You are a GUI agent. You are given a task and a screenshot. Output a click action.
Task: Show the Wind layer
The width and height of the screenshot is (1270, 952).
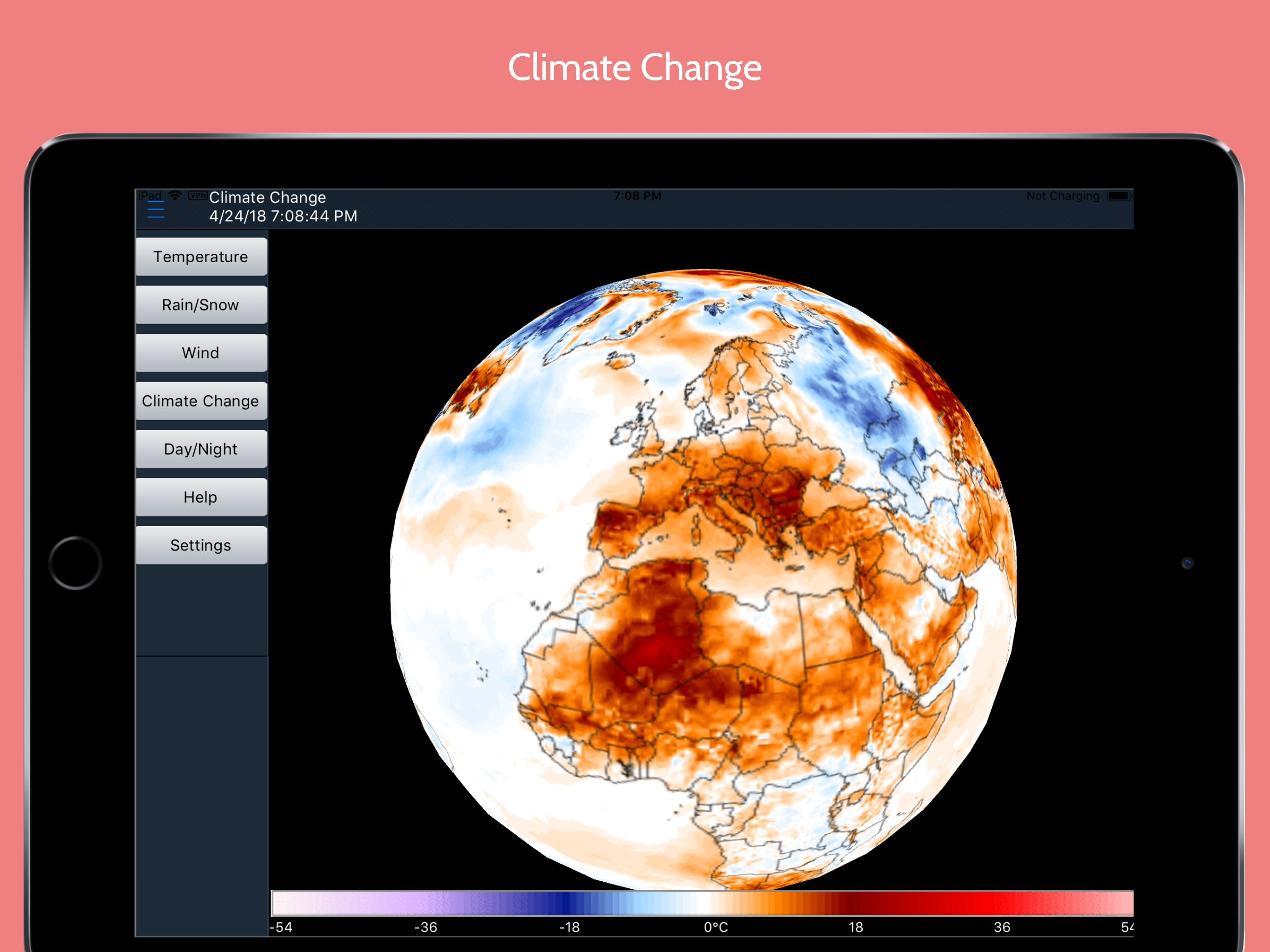(x=200, y=352)
